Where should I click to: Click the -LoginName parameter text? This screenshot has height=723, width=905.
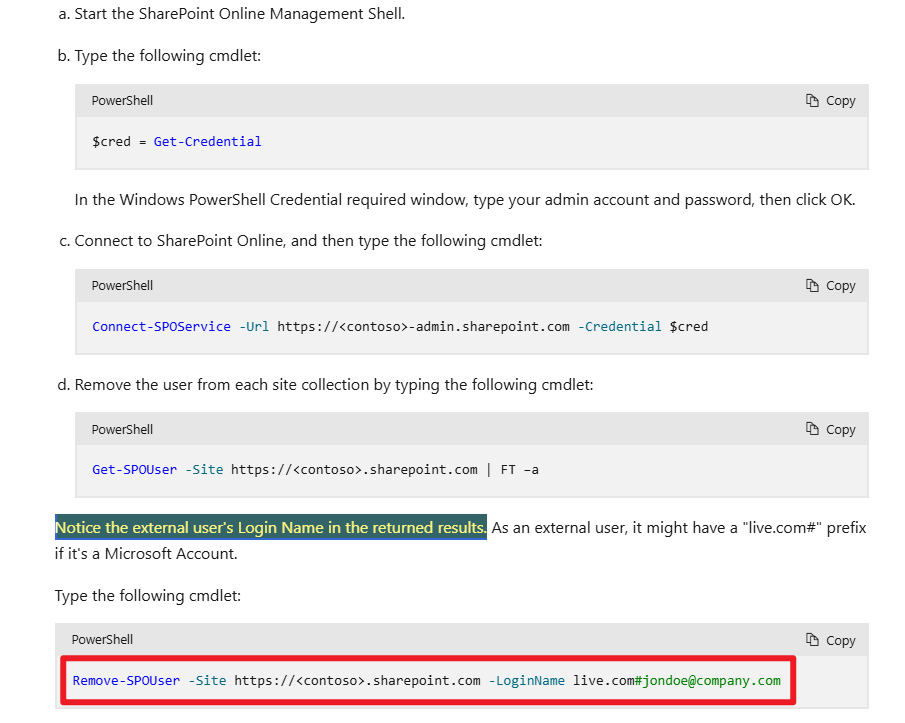pyautogui.click(x=526, y=681)
